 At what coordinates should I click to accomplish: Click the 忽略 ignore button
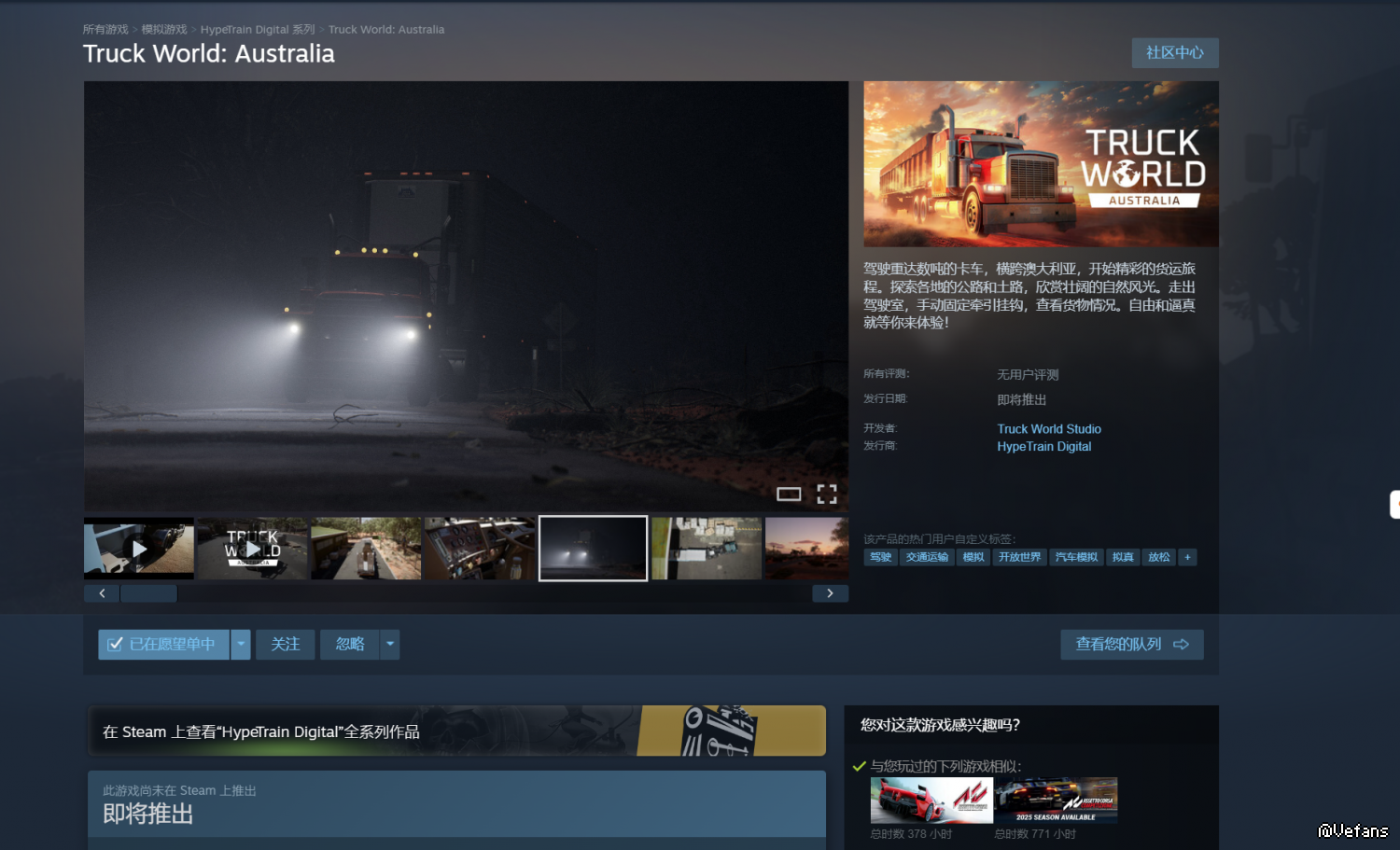click(x=350, y=645)
